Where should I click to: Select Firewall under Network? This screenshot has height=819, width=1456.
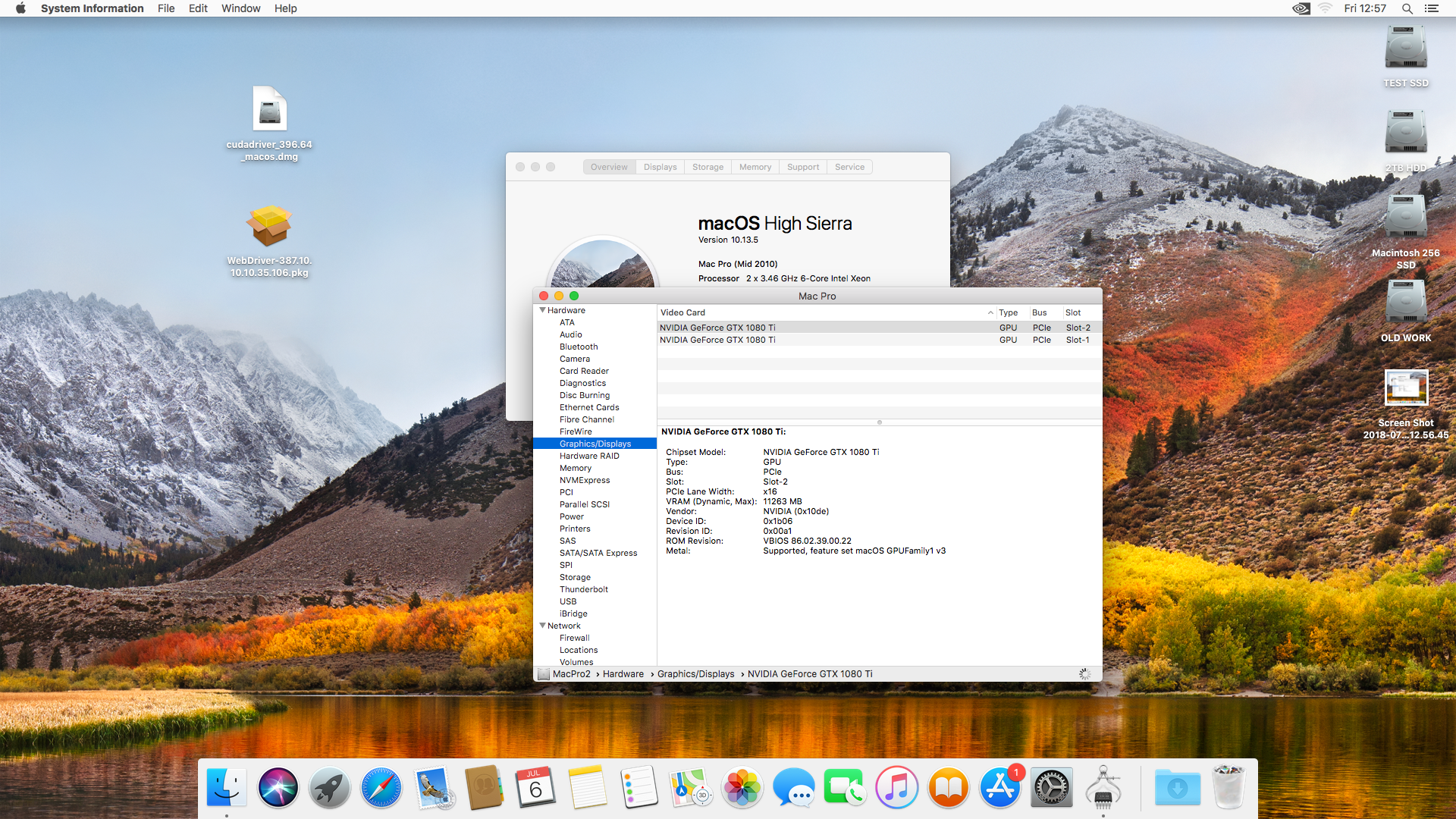(x=574, y=638)
